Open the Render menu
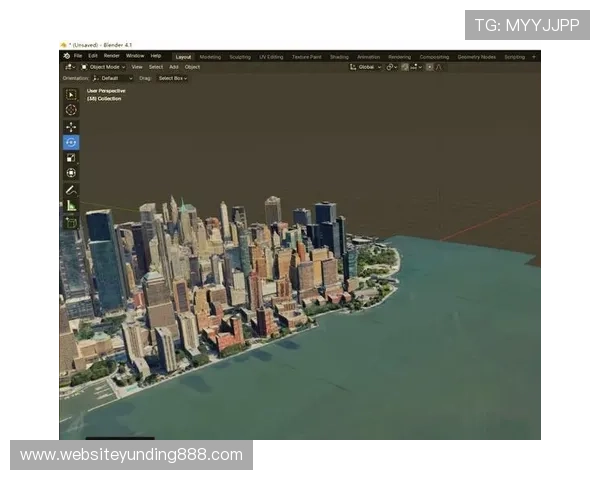Screen dimensions: 600x480 [x=111, y=56]
